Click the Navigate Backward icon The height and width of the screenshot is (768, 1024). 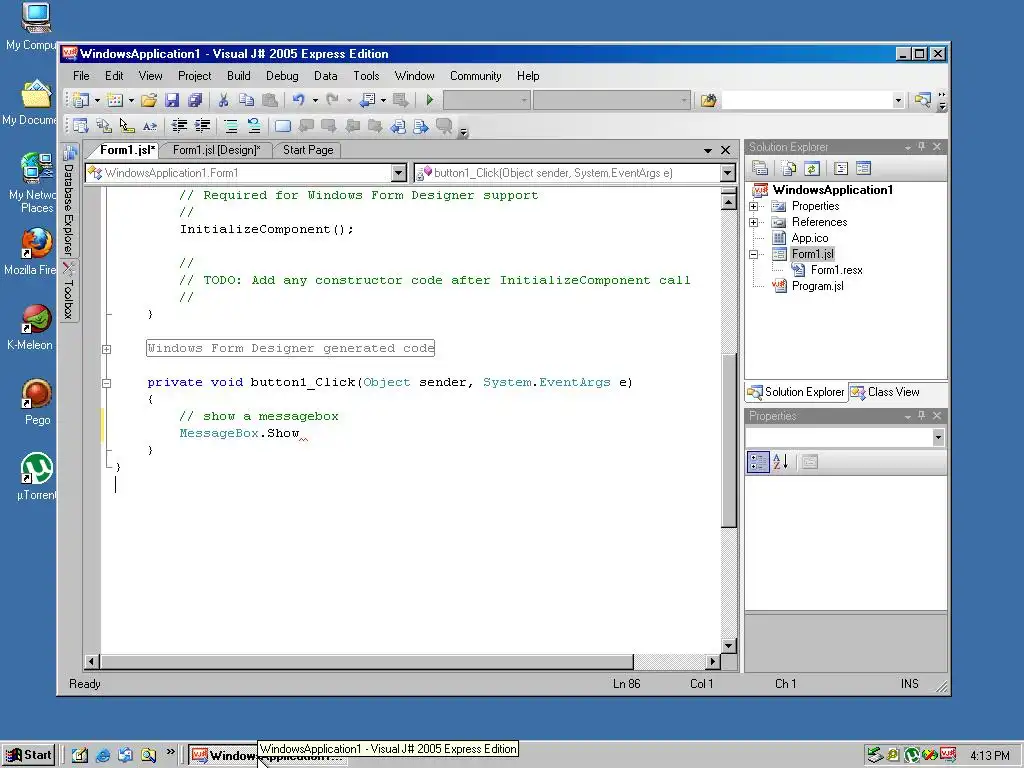(368, 100)
